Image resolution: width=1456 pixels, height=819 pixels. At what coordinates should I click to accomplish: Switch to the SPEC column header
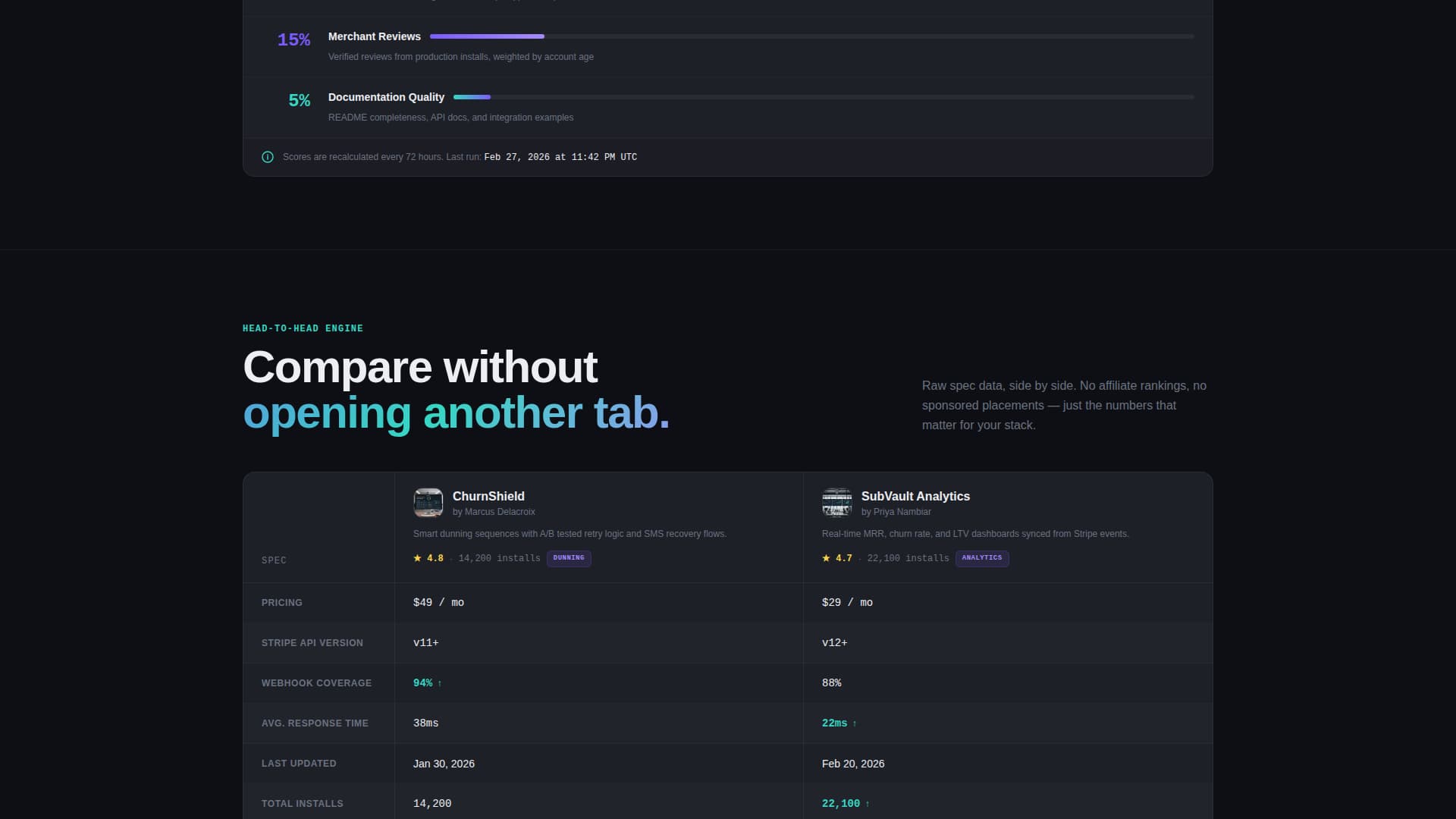274,560
